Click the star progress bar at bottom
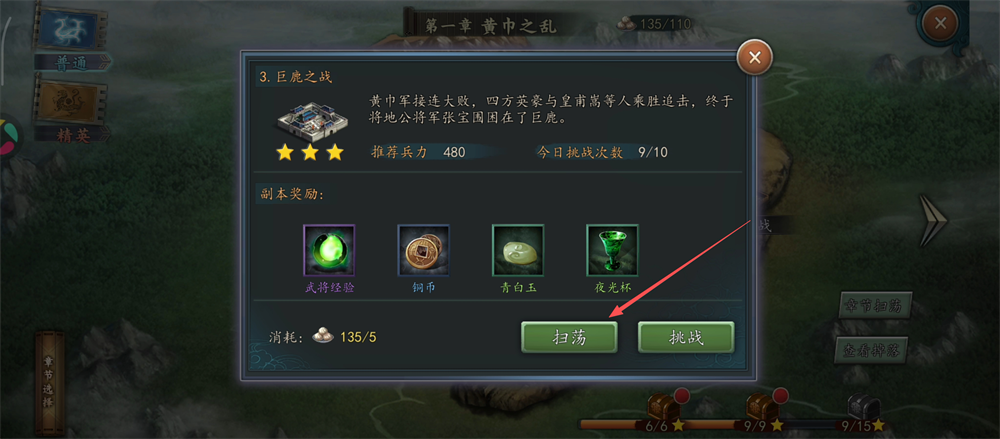 coord(733,424)
